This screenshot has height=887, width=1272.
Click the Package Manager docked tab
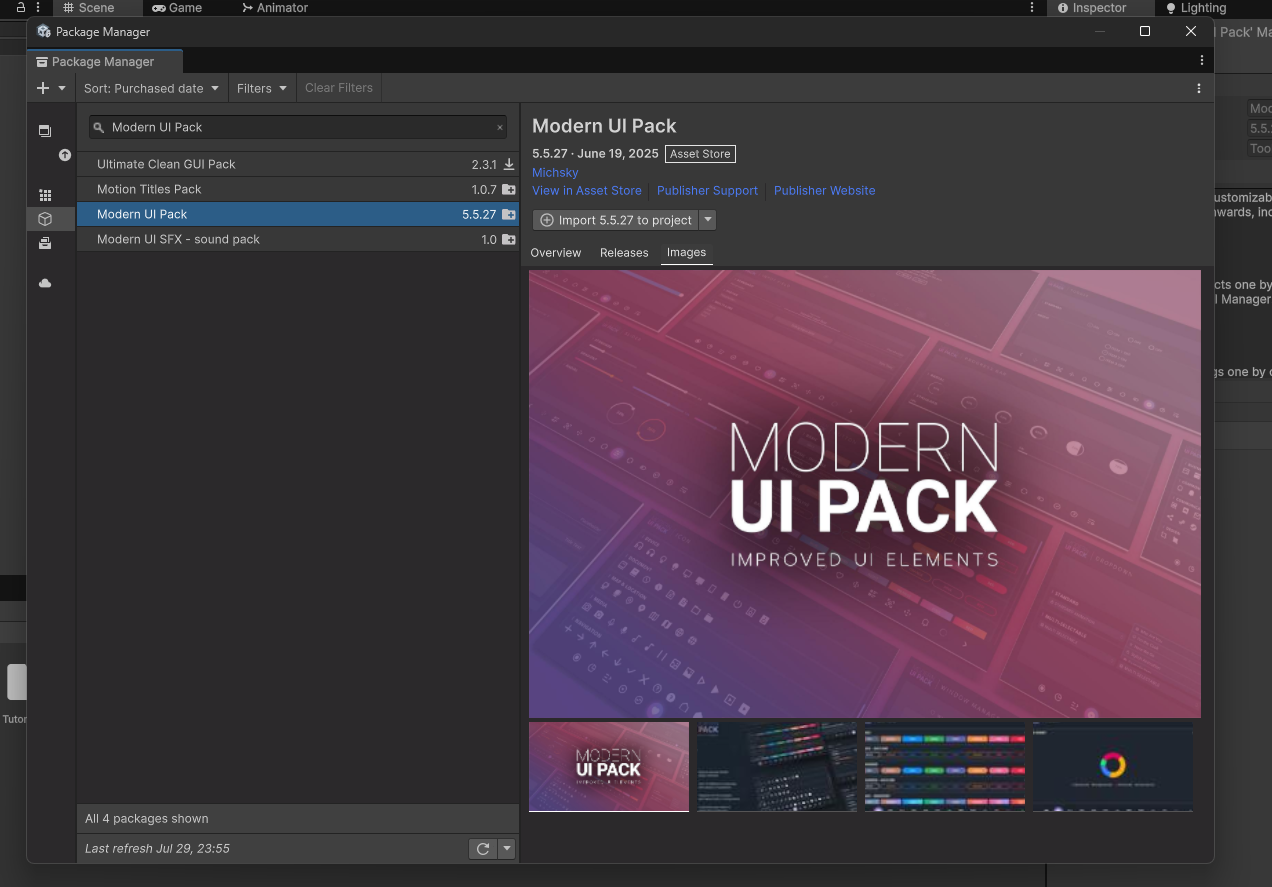[x=105, y=61]
